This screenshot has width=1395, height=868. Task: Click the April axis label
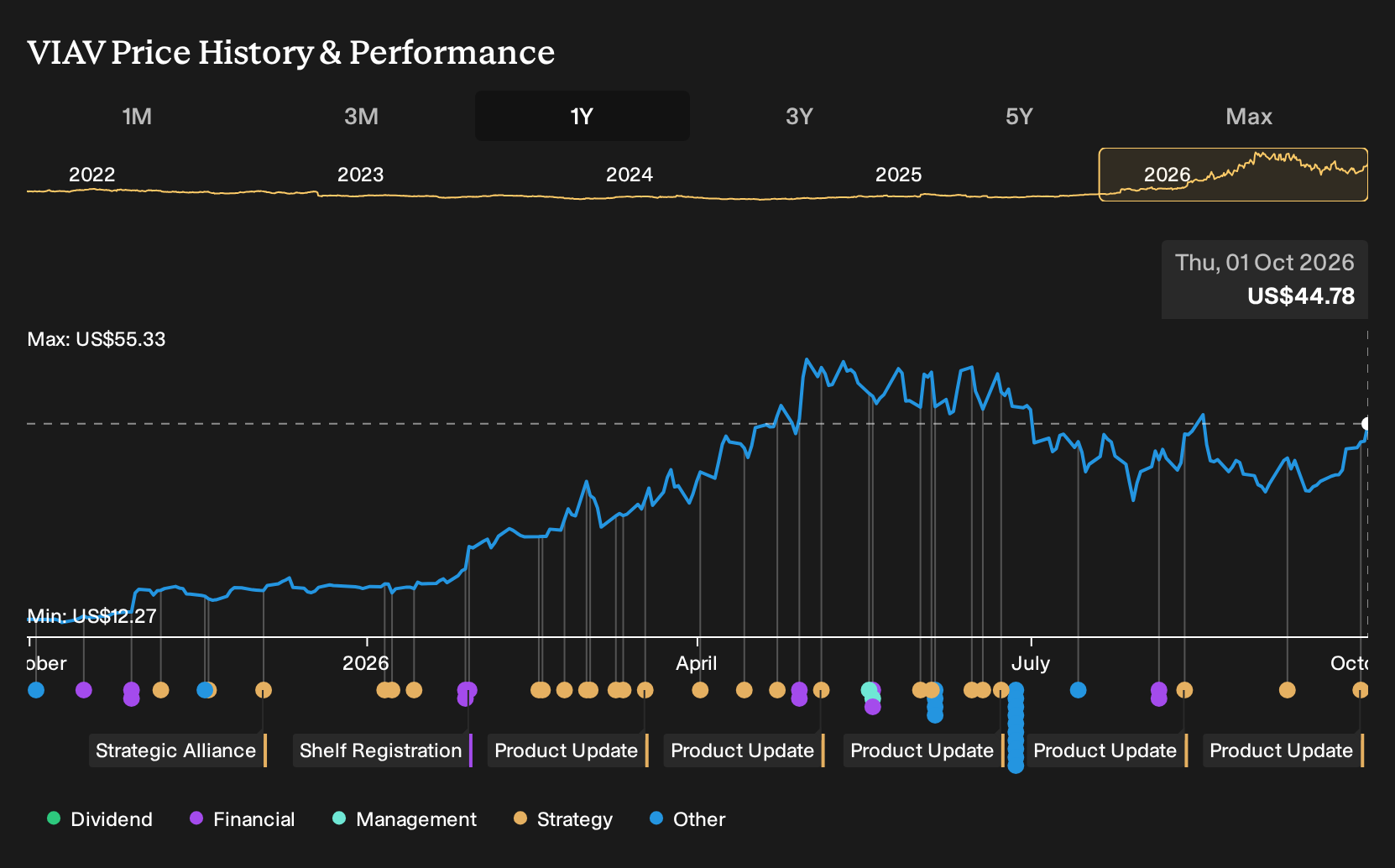point(697,663)
